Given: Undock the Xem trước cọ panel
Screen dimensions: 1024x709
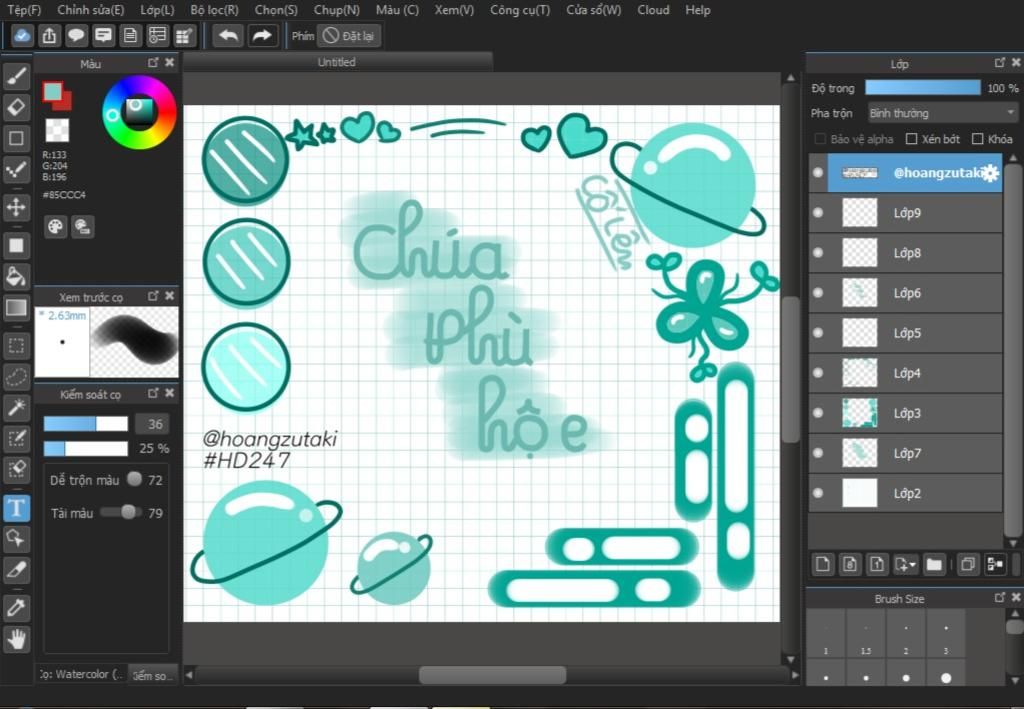Looking at the screenshot, I should click(153, 296).
